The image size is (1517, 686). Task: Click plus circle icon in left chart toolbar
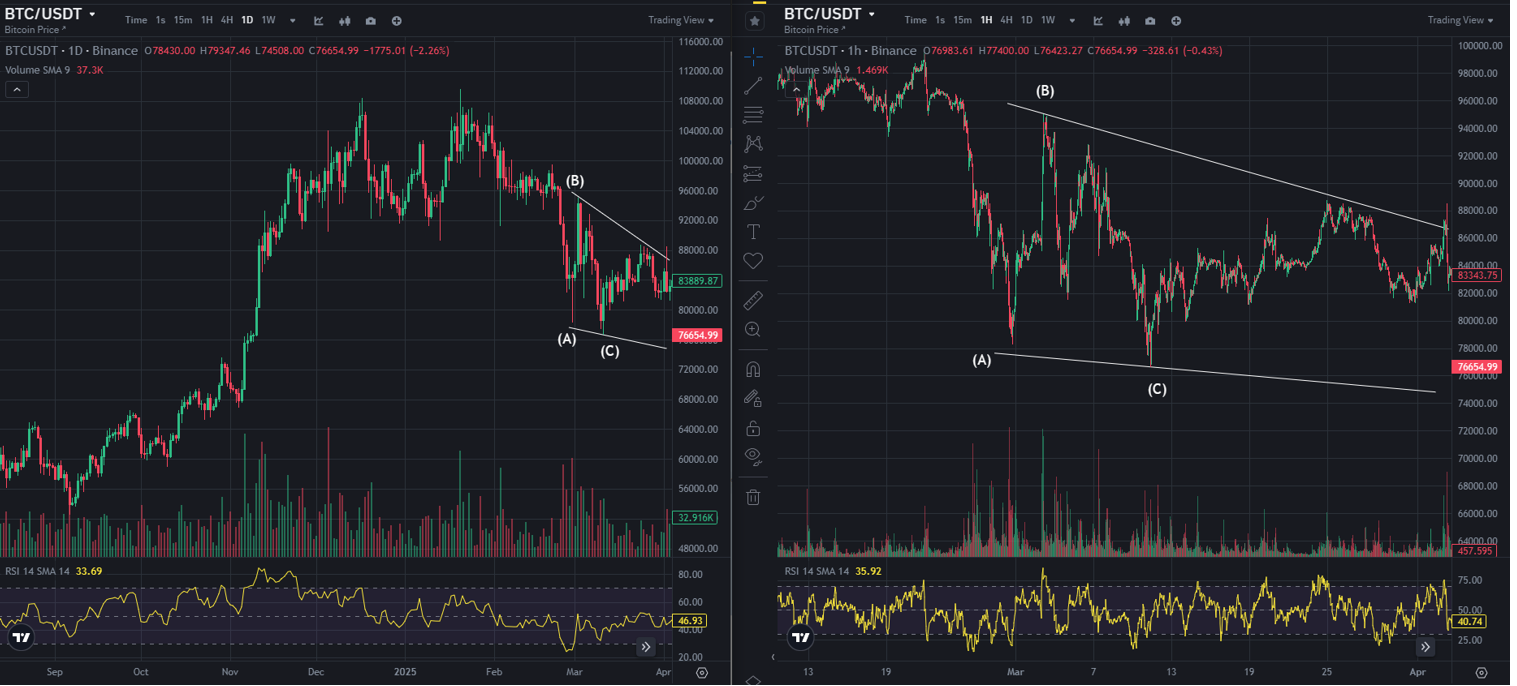tap(397, 20)
